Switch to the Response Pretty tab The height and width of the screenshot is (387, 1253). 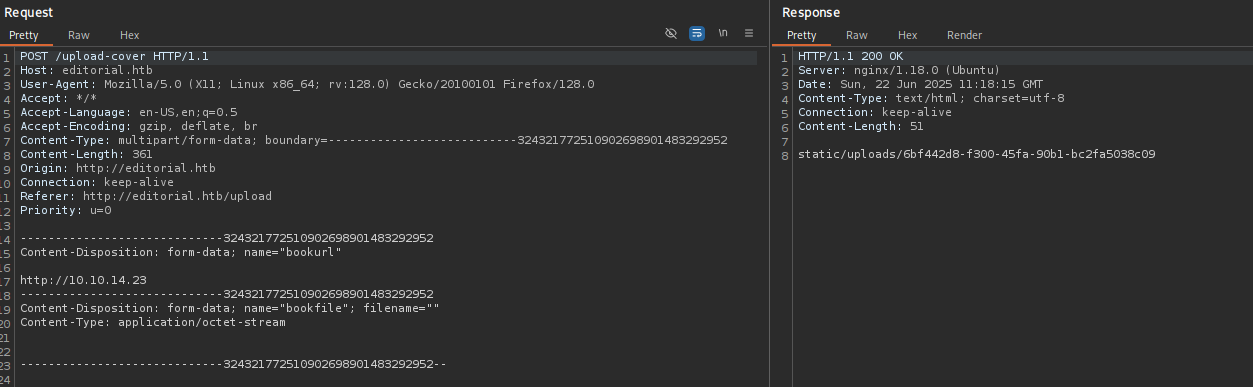(802, 35)
